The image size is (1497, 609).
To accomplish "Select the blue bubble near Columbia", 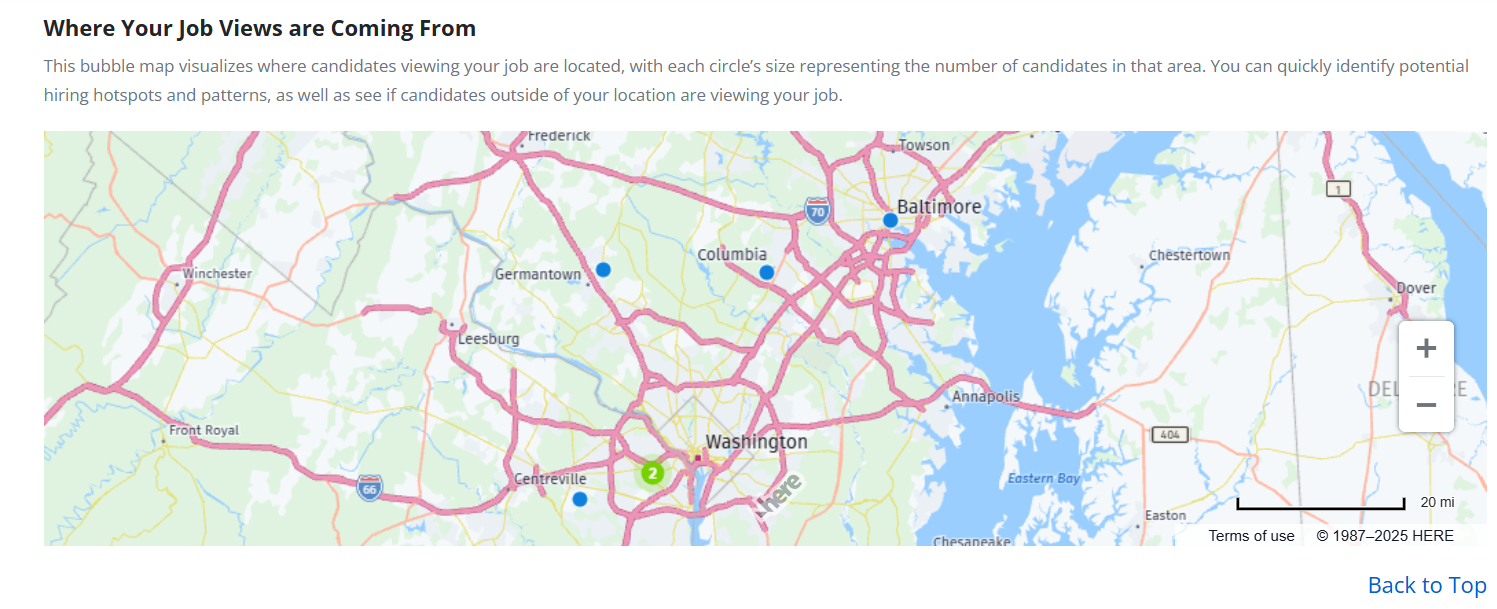I will click(766, 271).
